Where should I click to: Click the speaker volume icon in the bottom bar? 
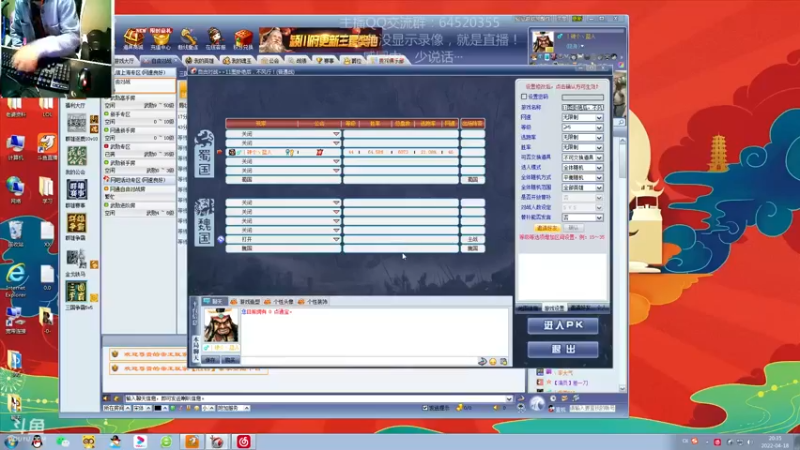click(496, 408)
